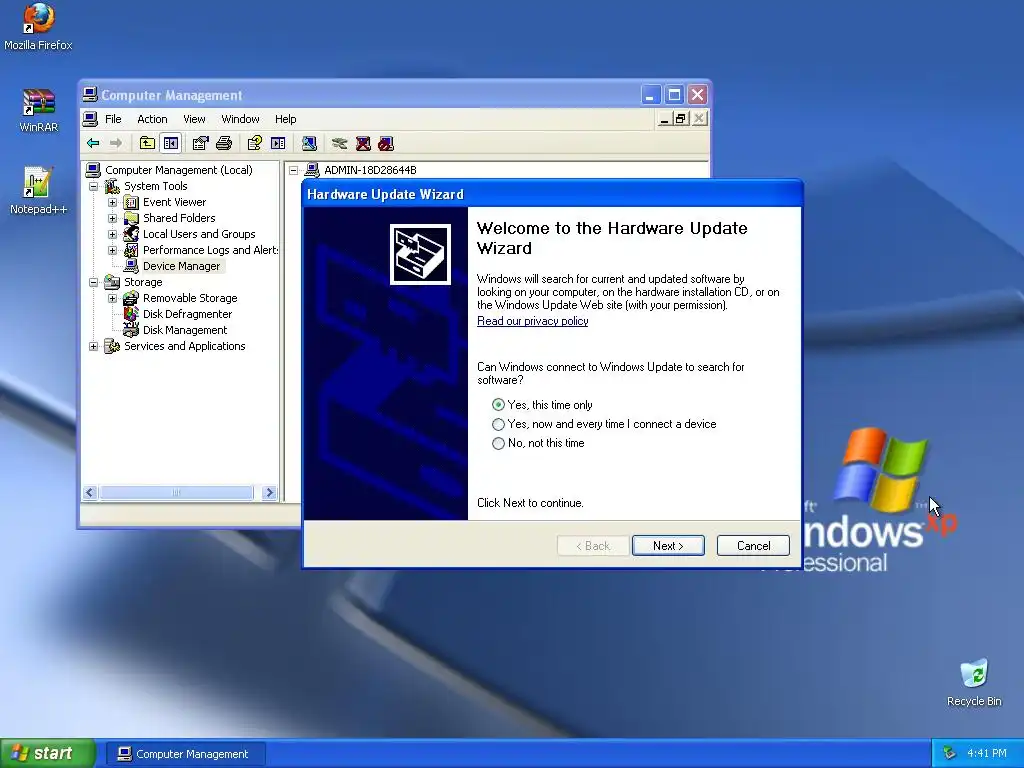Image resolution: width=1024 pixels, height=768 pixels.
Task: Expand Services and Applications node
Action: [x=93, y=346]
